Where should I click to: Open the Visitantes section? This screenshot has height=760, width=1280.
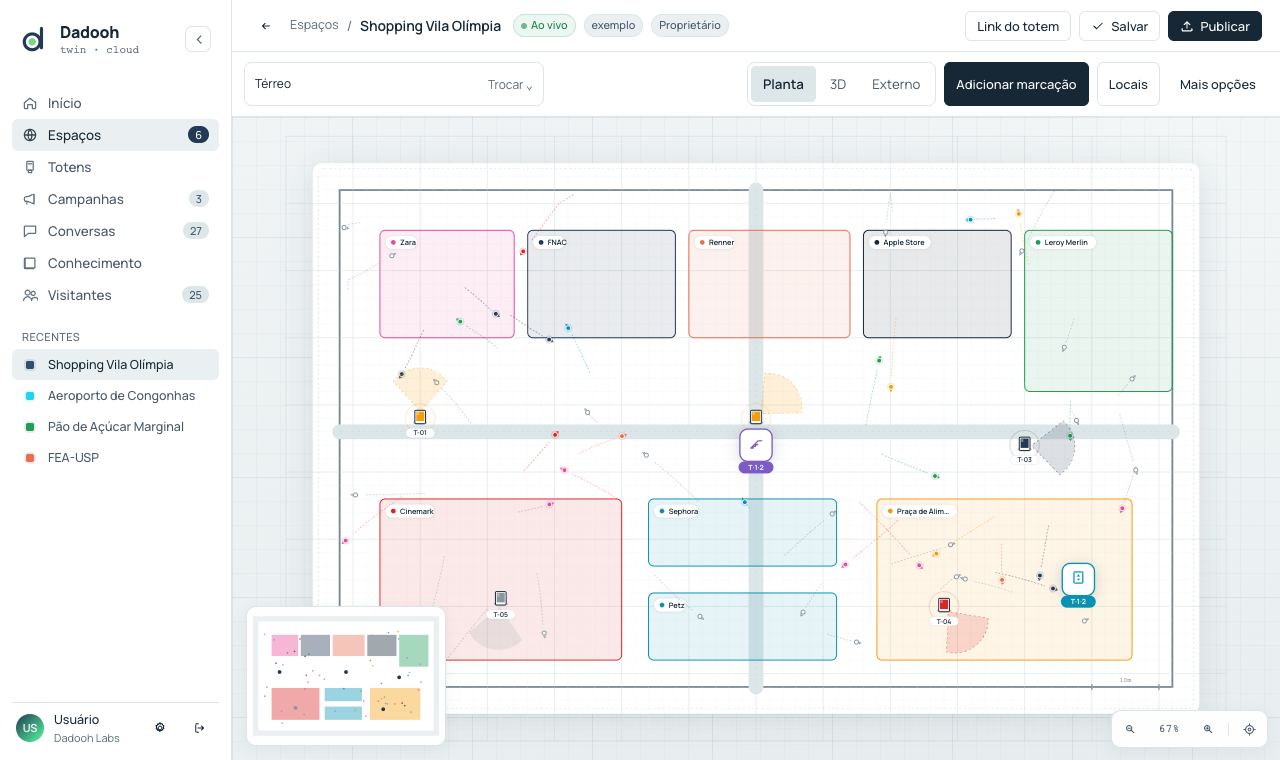point(115,295)
